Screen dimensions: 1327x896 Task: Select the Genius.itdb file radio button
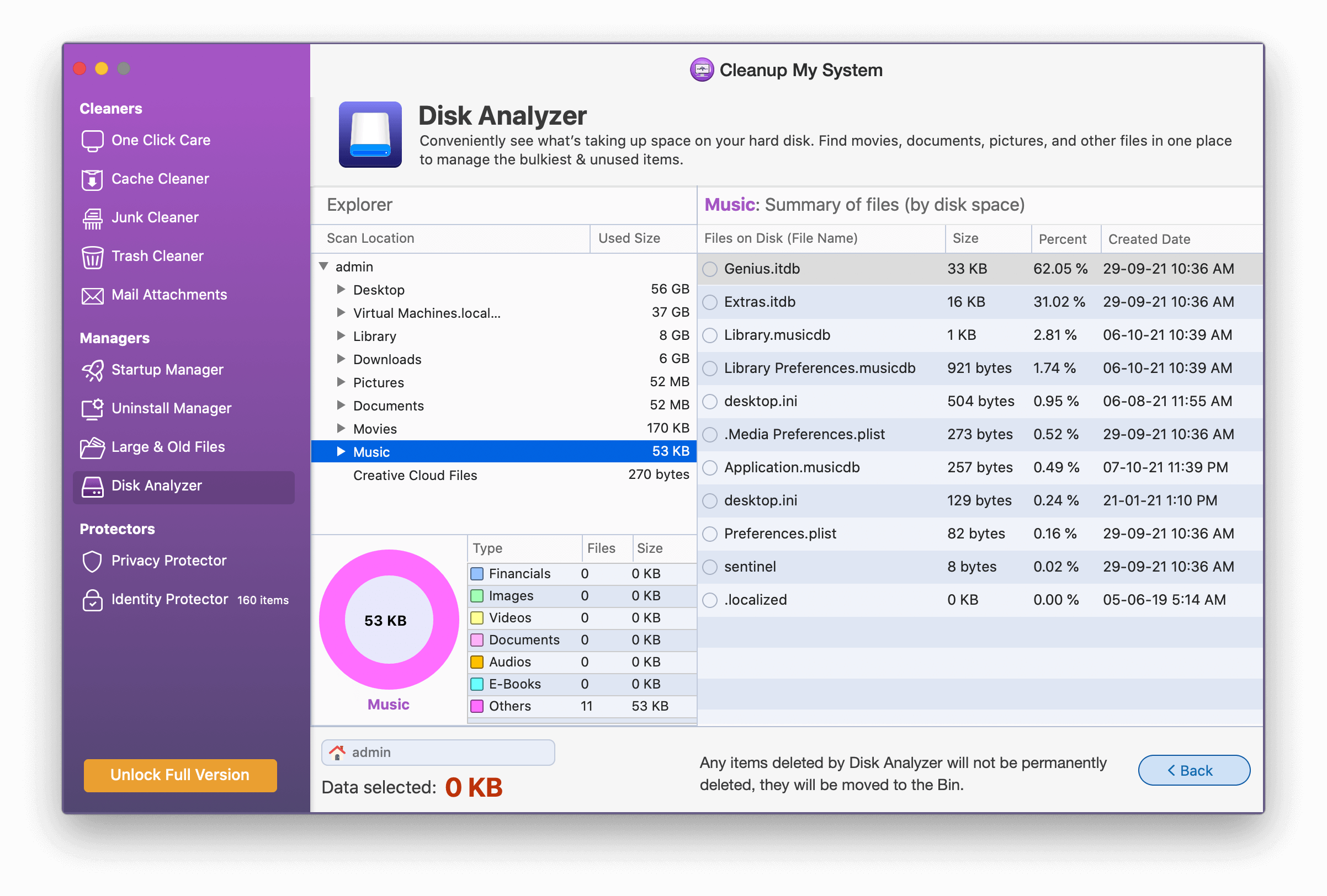[710, 269]
